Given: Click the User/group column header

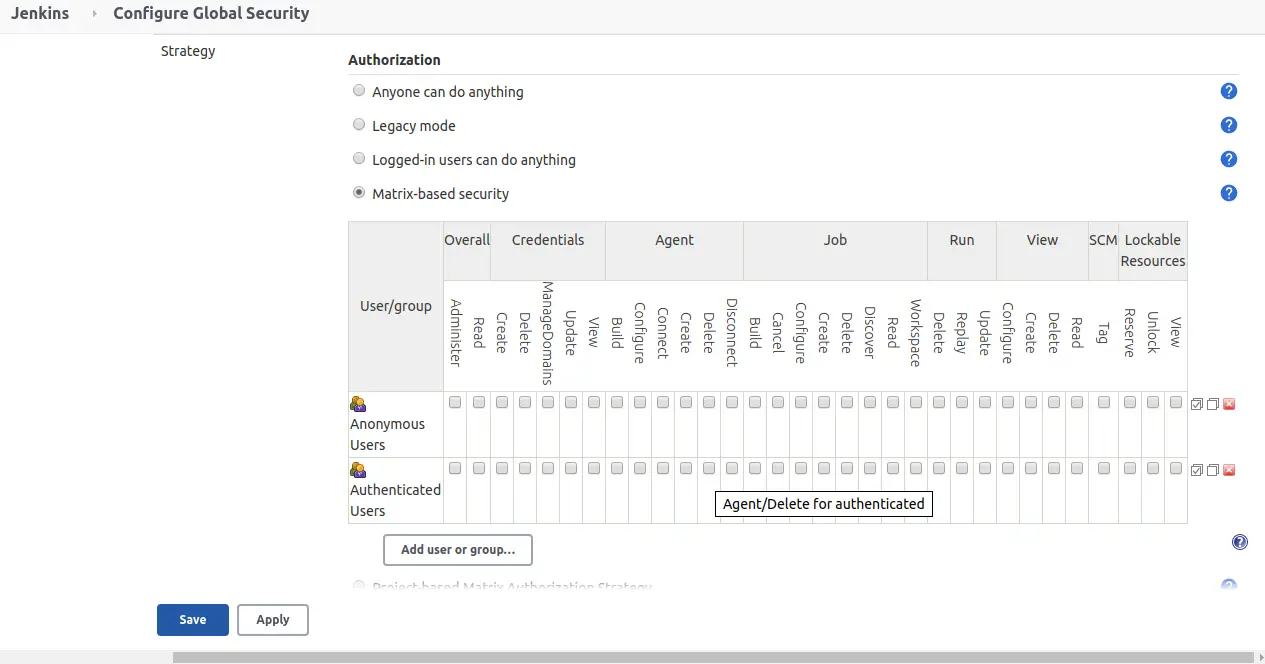Looking at the screenshot, I should [396, 306].
